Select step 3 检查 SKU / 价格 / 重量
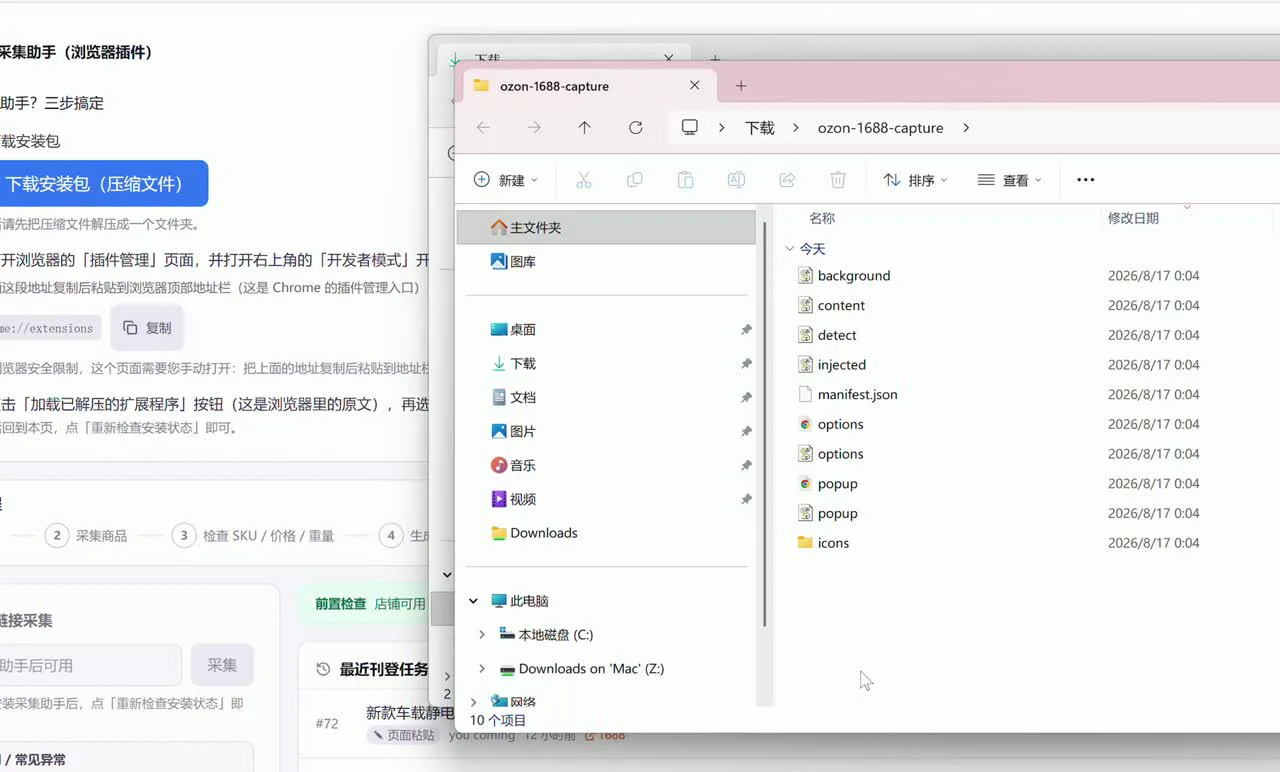1280x772 pixels. pos(252,536)
